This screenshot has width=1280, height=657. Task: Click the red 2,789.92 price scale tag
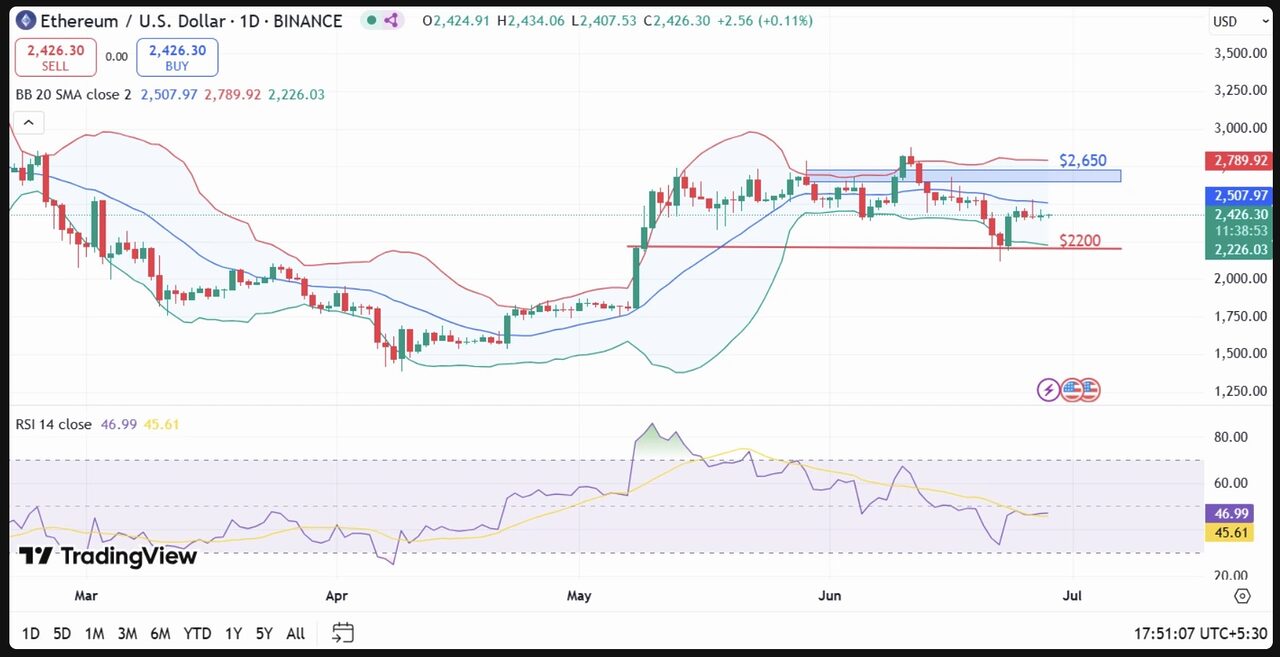click(1240, 160)
